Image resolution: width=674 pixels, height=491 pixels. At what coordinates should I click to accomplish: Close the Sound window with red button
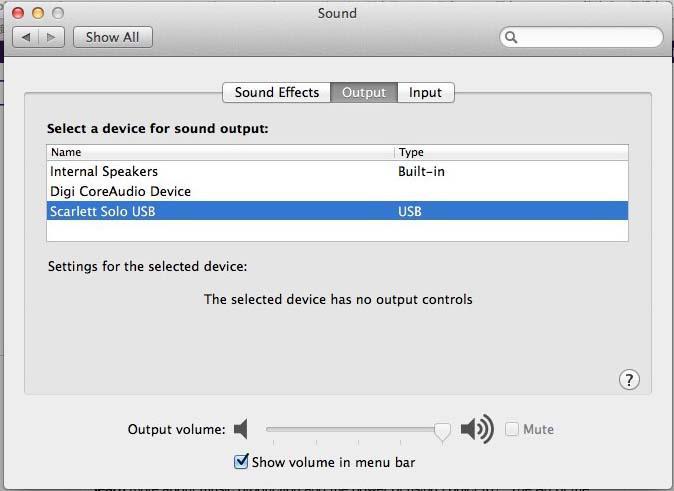20,13
